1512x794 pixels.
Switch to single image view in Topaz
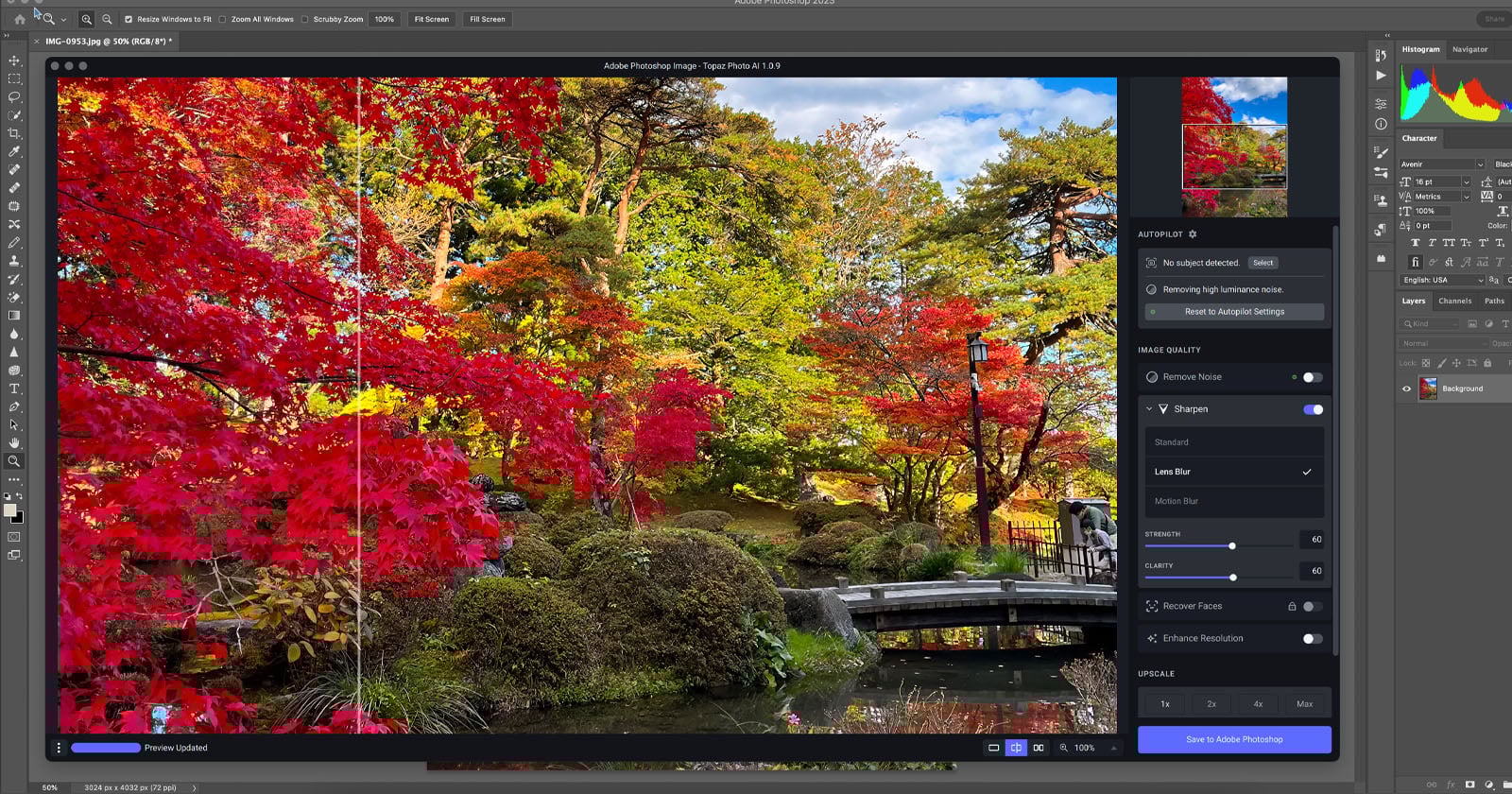tap(993, 748)
